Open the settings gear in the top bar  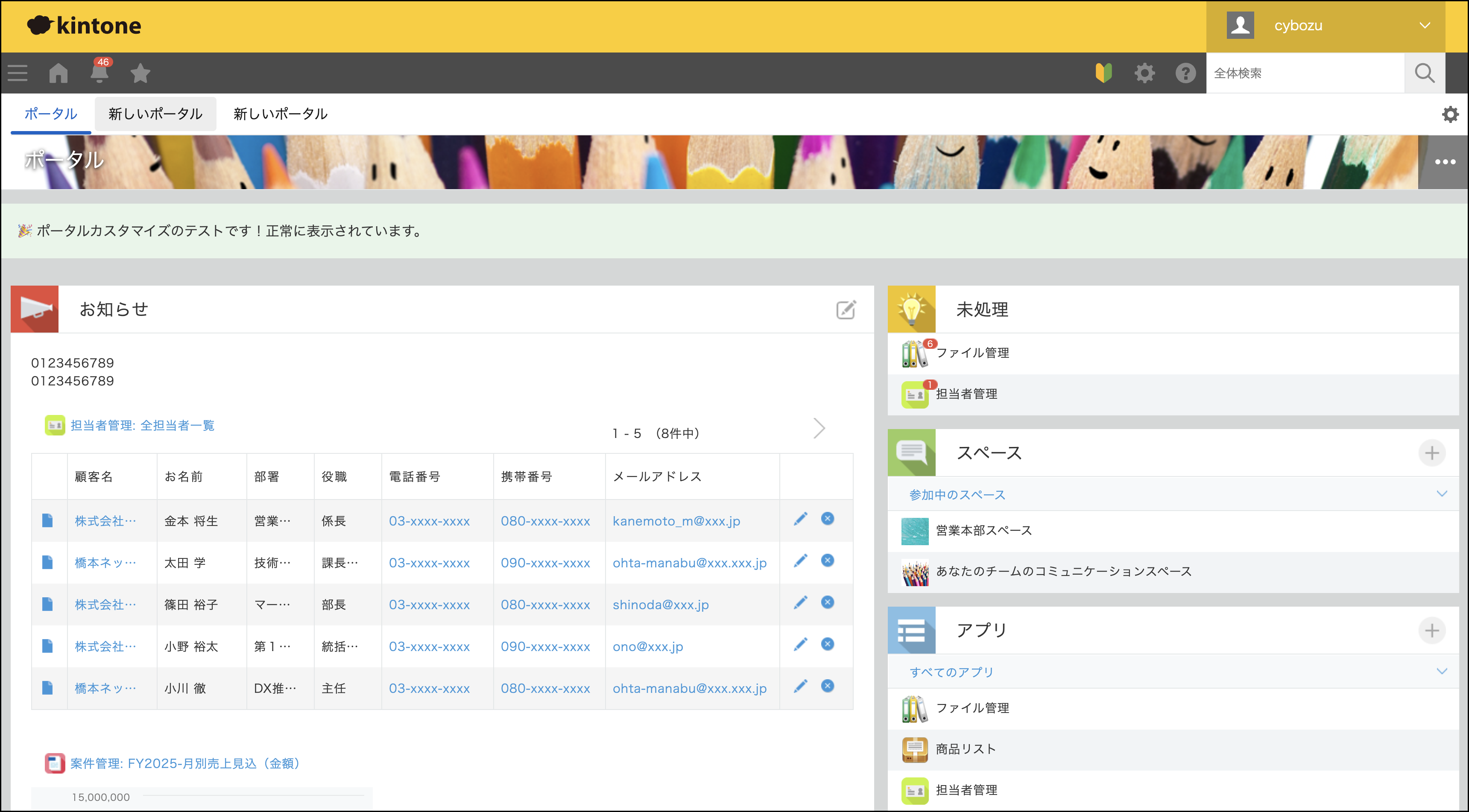point(1145,73)
